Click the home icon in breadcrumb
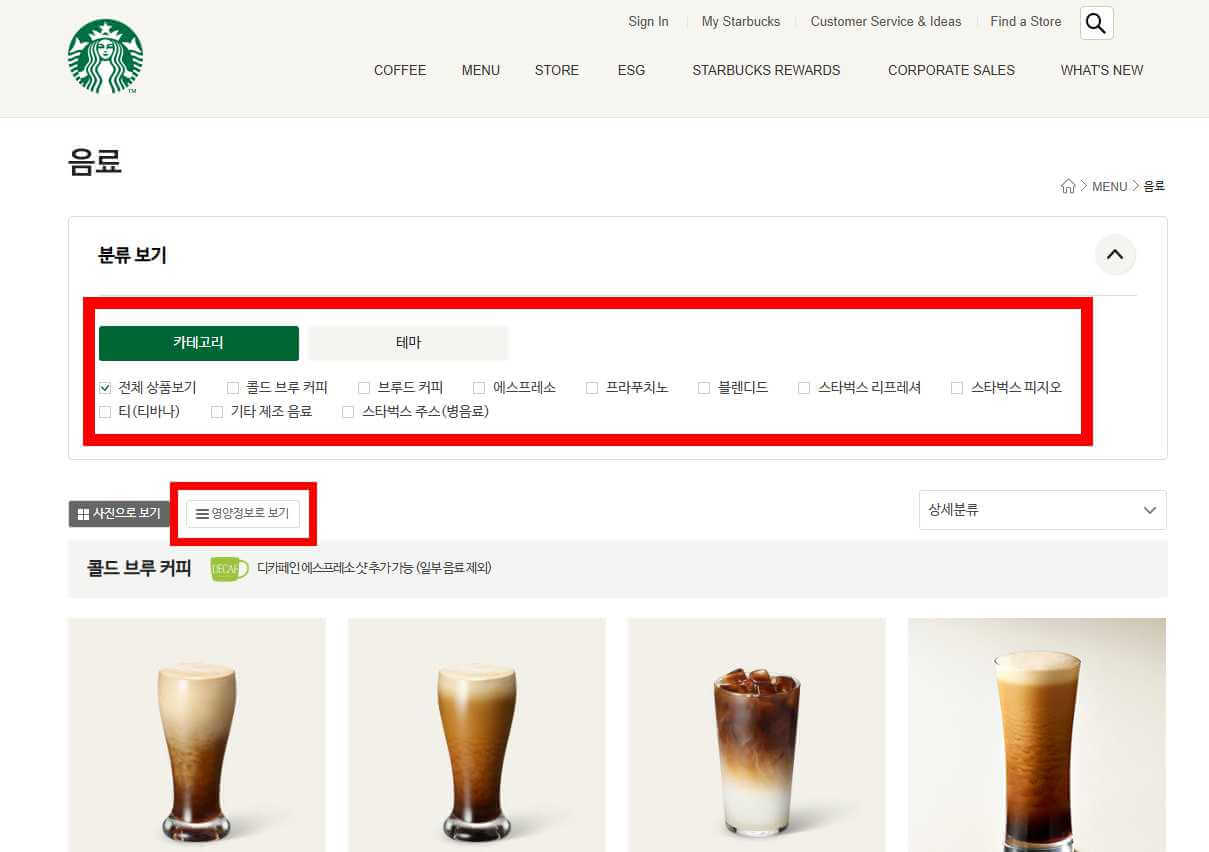Screen dimensions: 1209x852 1068,186
